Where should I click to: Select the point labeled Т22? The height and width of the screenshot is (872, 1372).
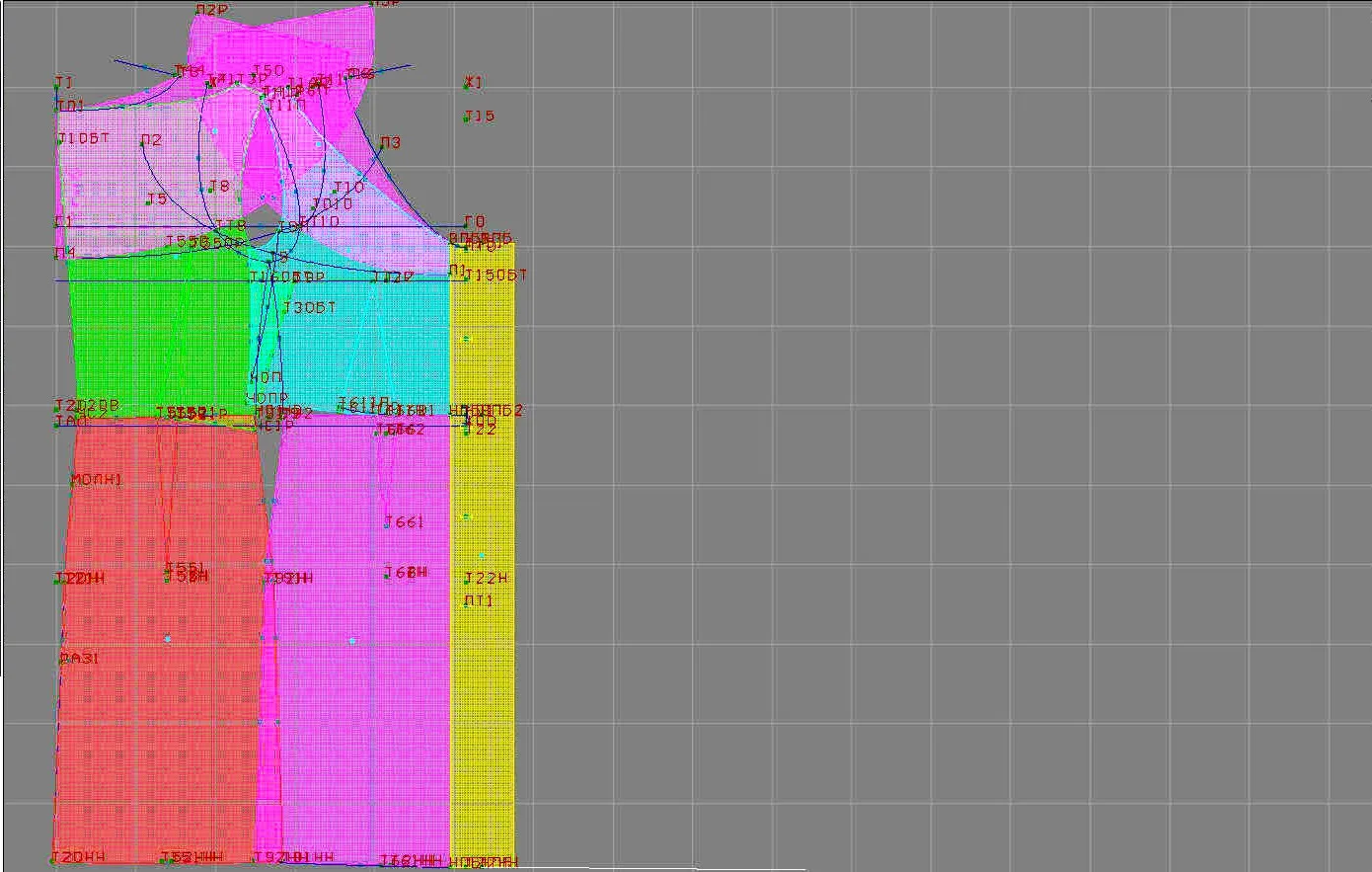481,430
